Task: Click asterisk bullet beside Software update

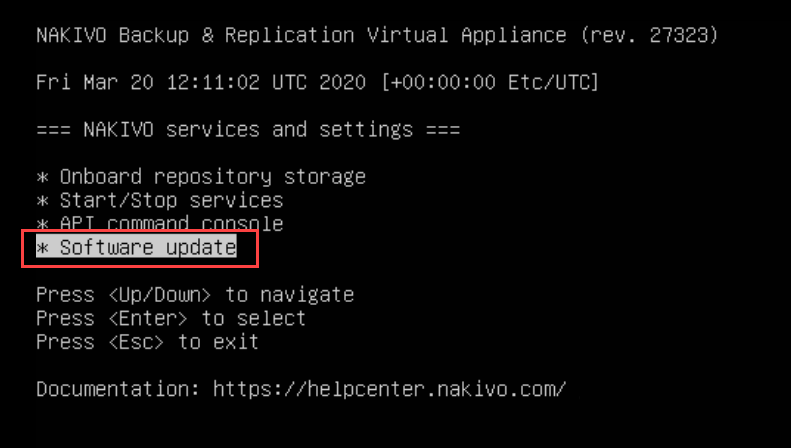Action: (42, 248)
